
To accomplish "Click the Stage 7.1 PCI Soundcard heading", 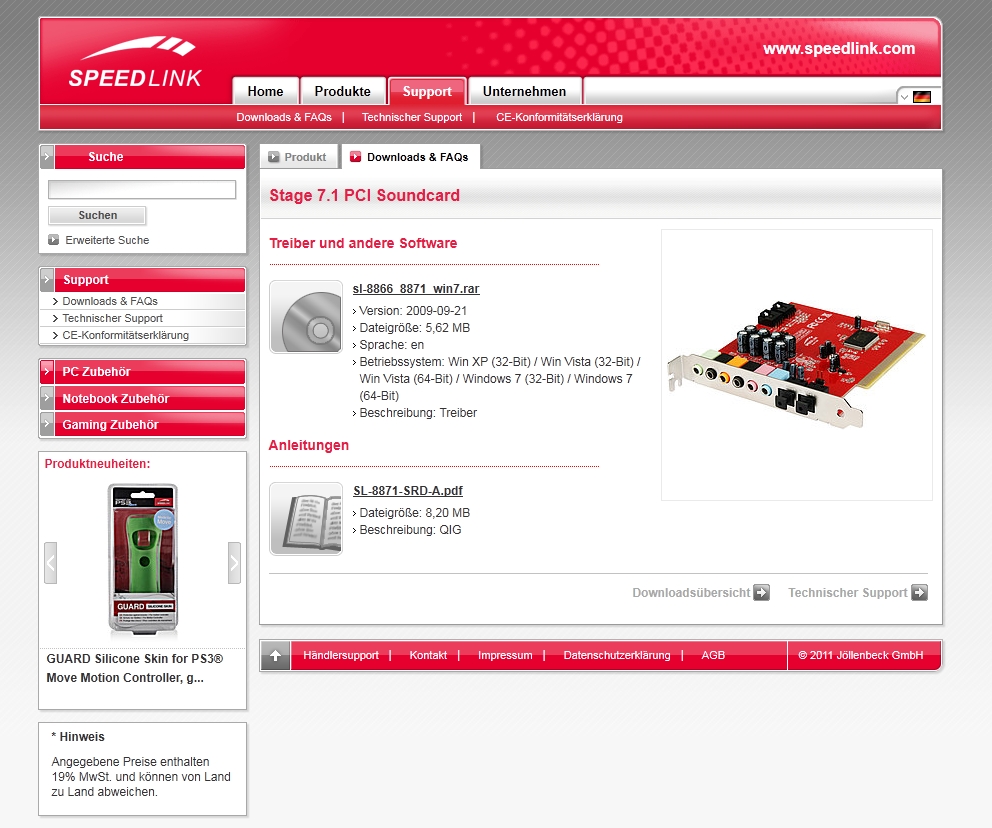I will coord(364,195).
